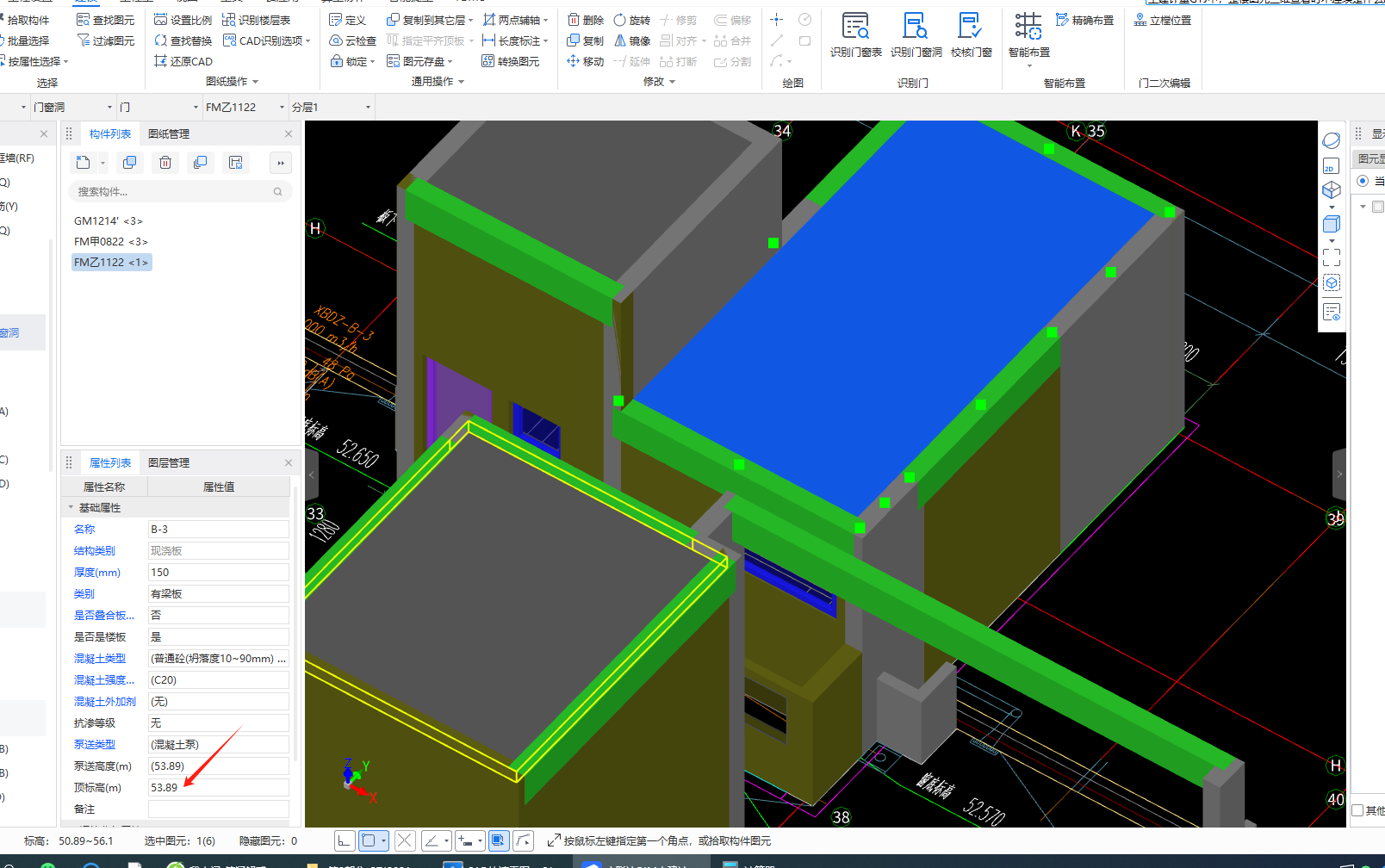Click 校核门窗 check icon
This screenshot has height=868, width=1385.
tap(971, 34)
